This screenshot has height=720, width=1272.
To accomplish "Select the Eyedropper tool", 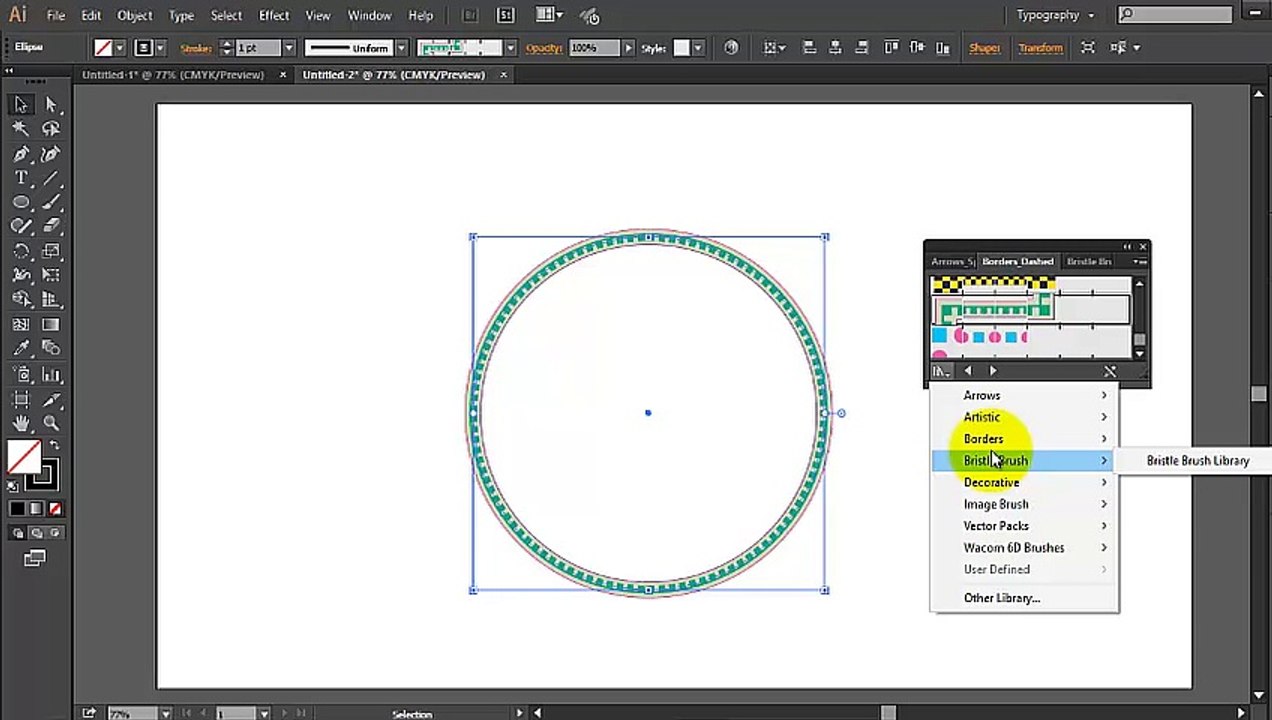I will 21,348.
